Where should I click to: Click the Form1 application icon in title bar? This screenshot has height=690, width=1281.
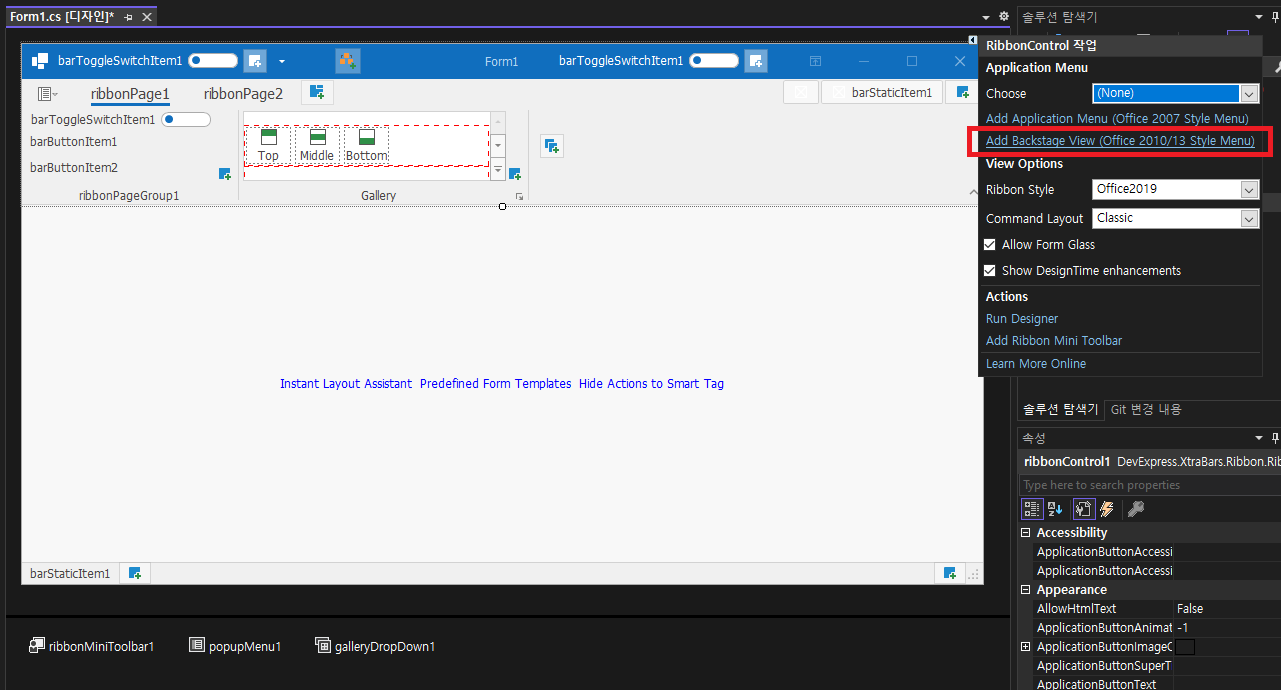pyautogui.click(x=40, y=61)
